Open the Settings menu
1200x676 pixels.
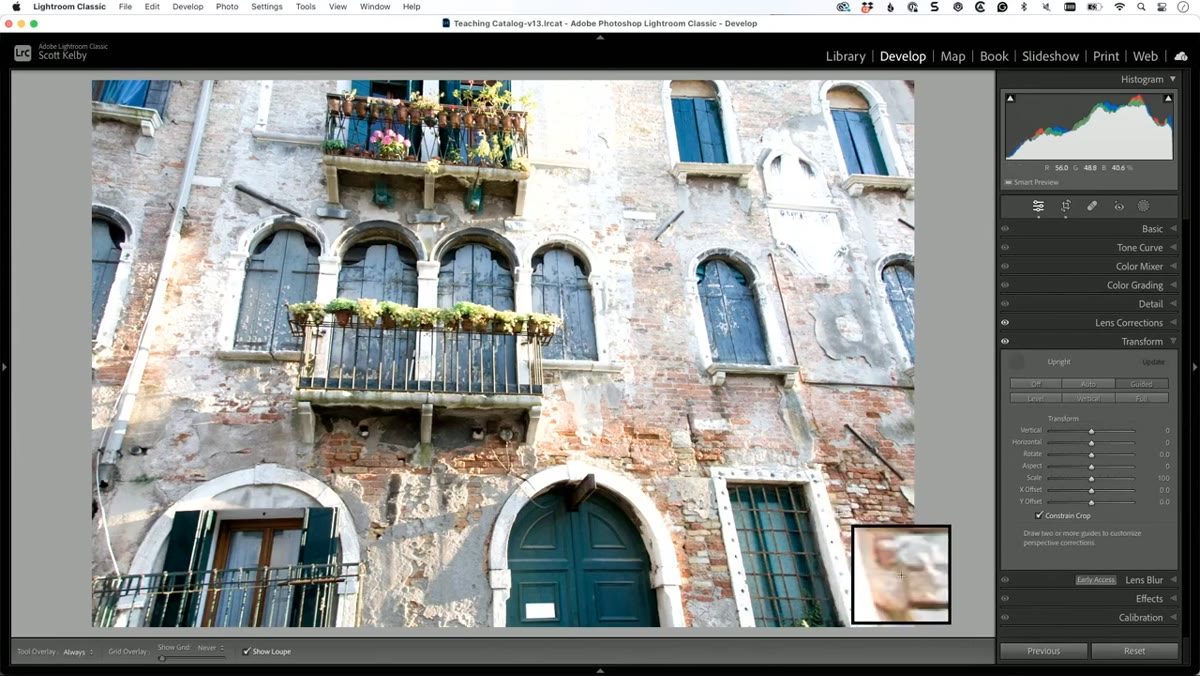267,7
